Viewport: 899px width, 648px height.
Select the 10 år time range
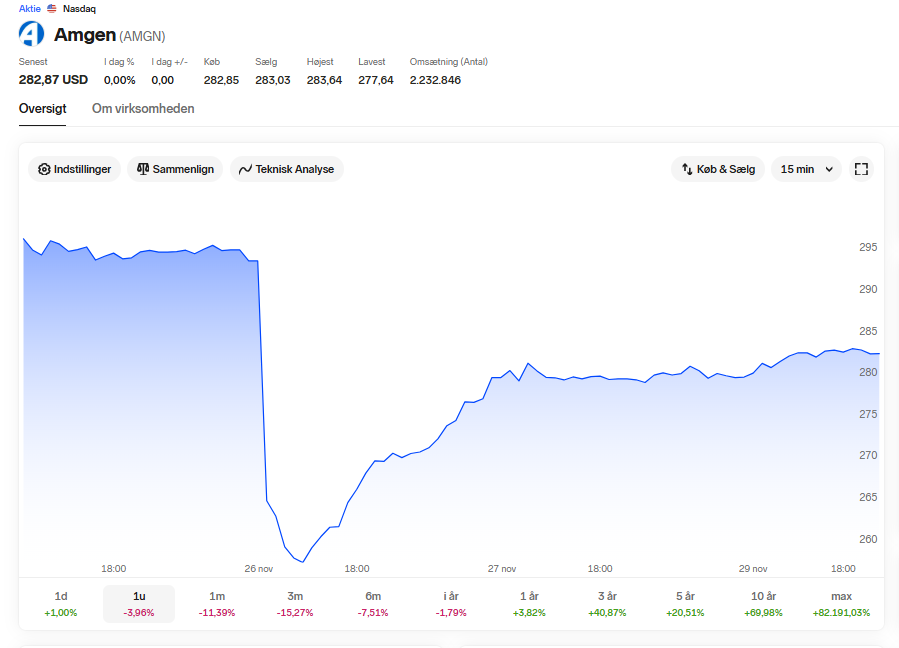[x=763, y=604]
